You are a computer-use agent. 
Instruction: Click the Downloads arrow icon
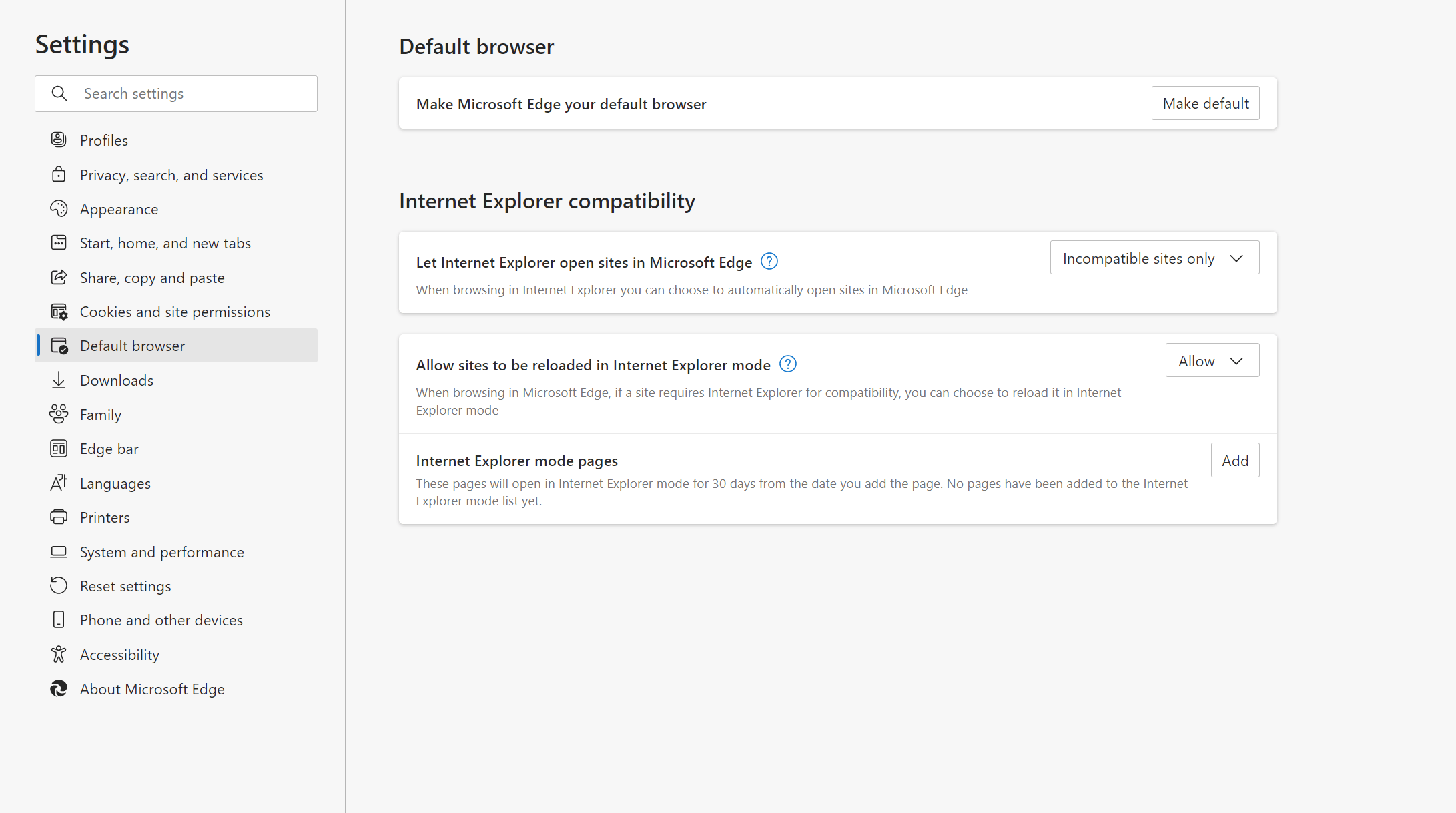(59, 380)
